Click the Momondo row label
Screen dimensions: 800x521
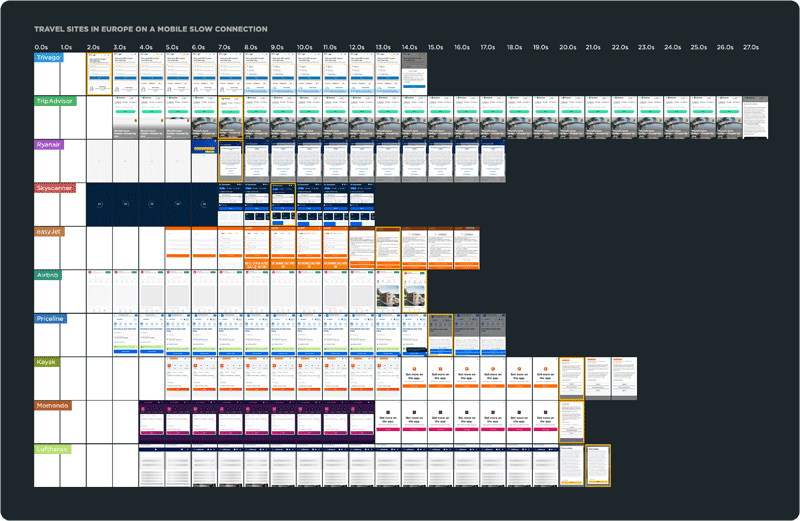tap(53, 406)
